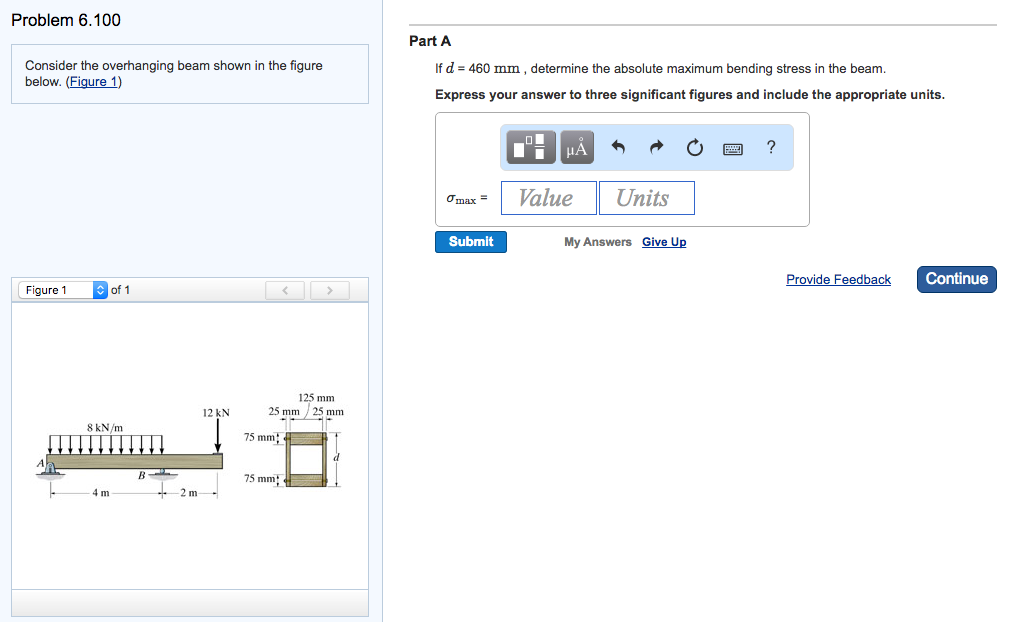Show keyboard shortcuts icon
1021x622 pixels.
(733, 148)
